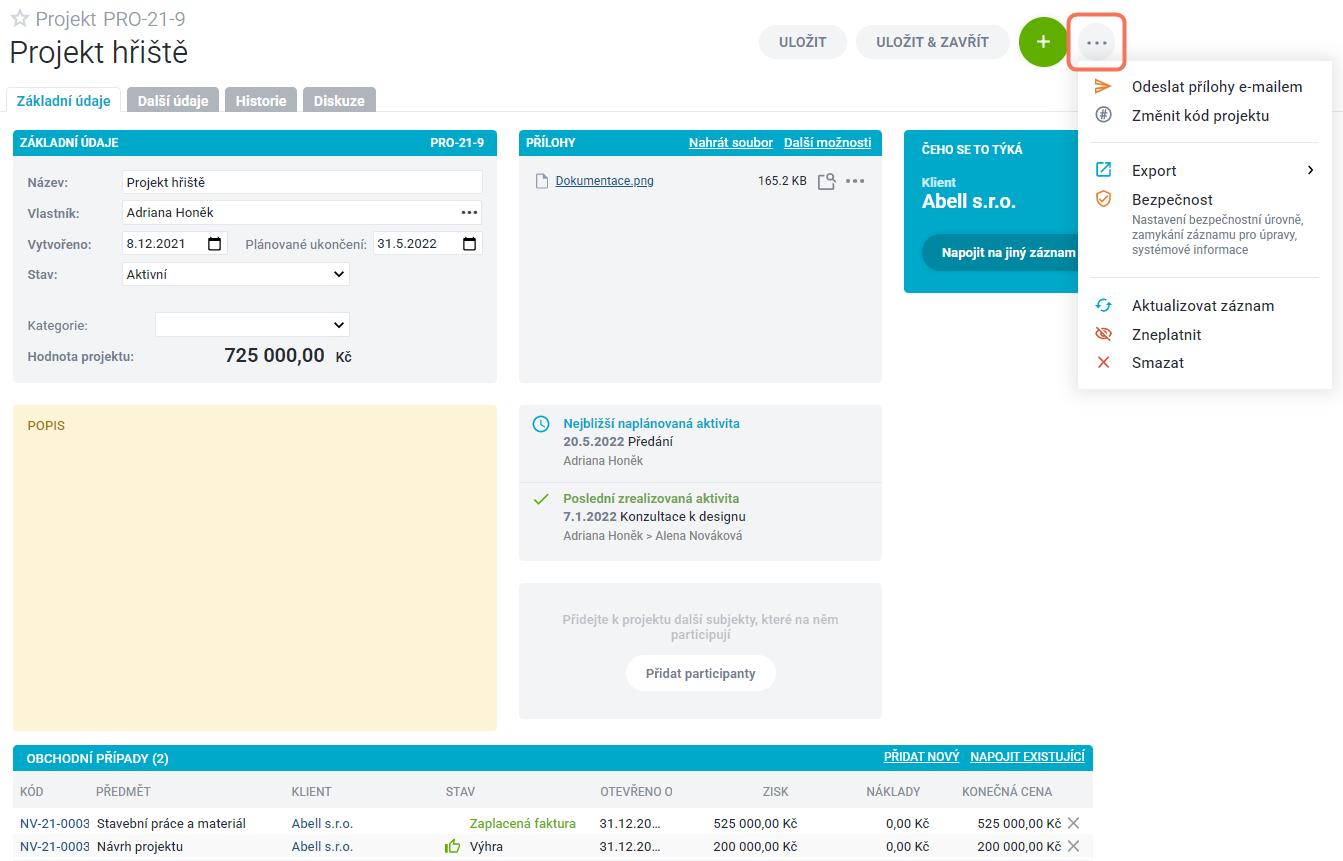
Task: Click the clock icon of Nejbližší naplánovaná aktivita
Action: 541,424
